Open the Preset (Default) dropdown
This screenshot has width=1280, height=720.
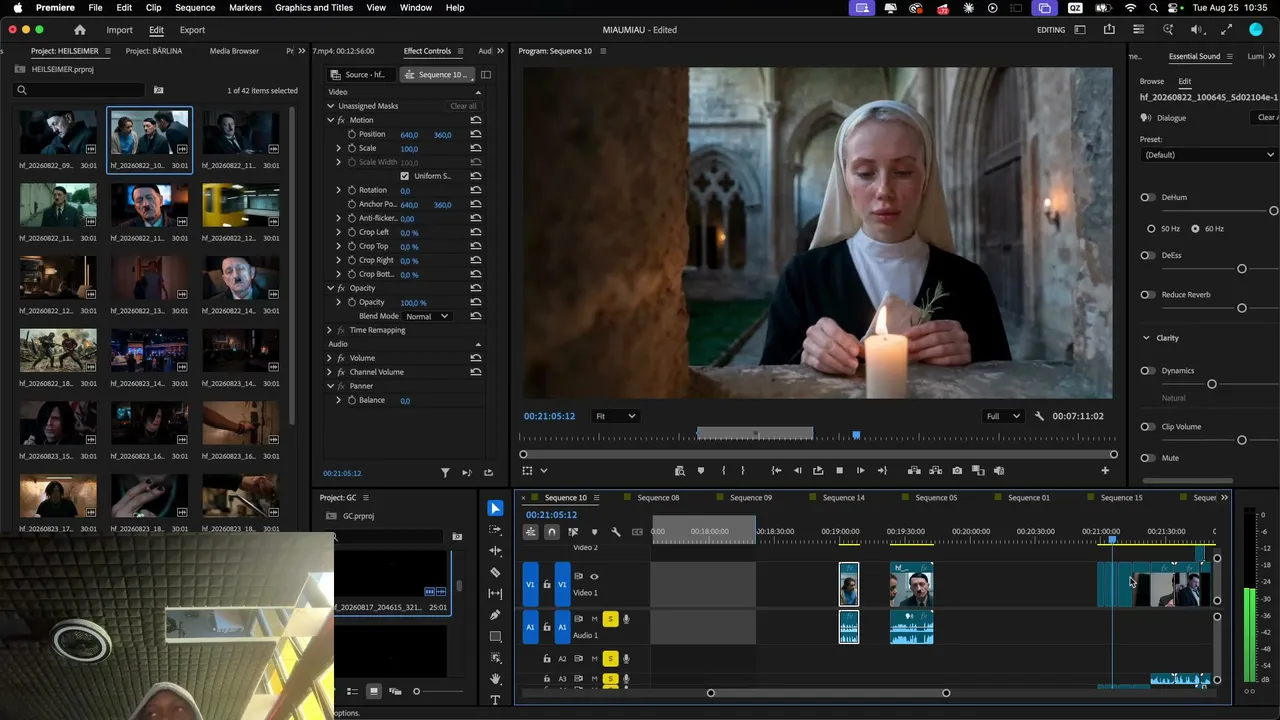pyautogui.click(x=1209, y=155)
